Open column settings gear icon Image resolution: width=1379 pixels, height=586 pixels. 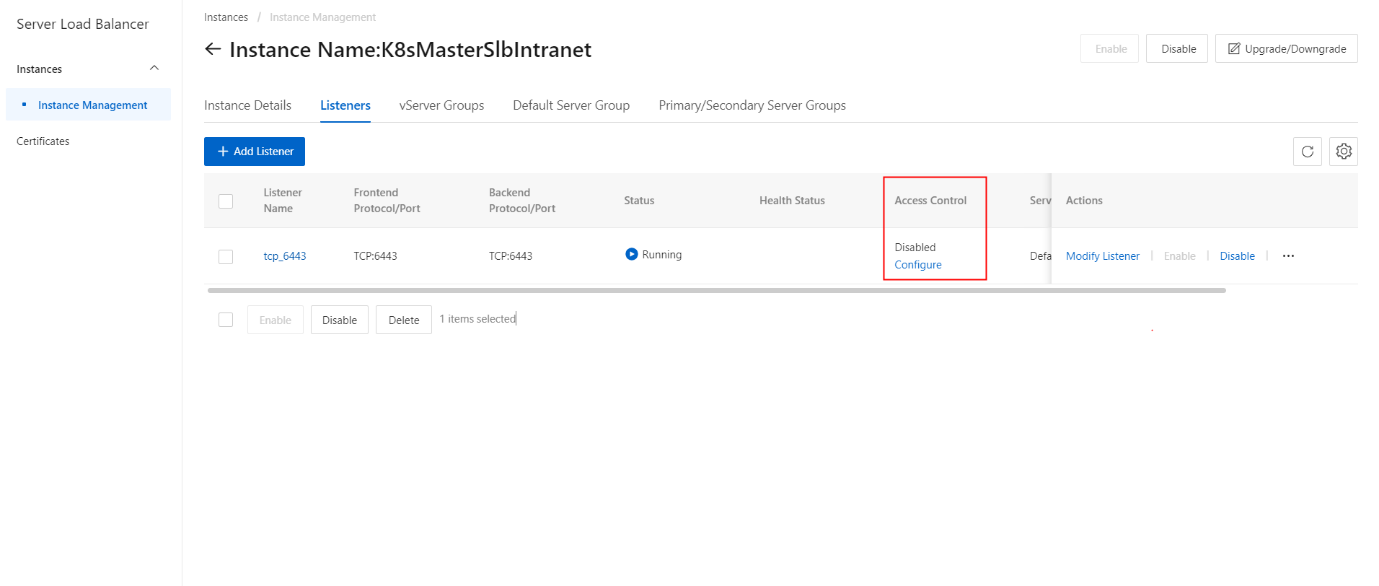(x=1344, y=152)
